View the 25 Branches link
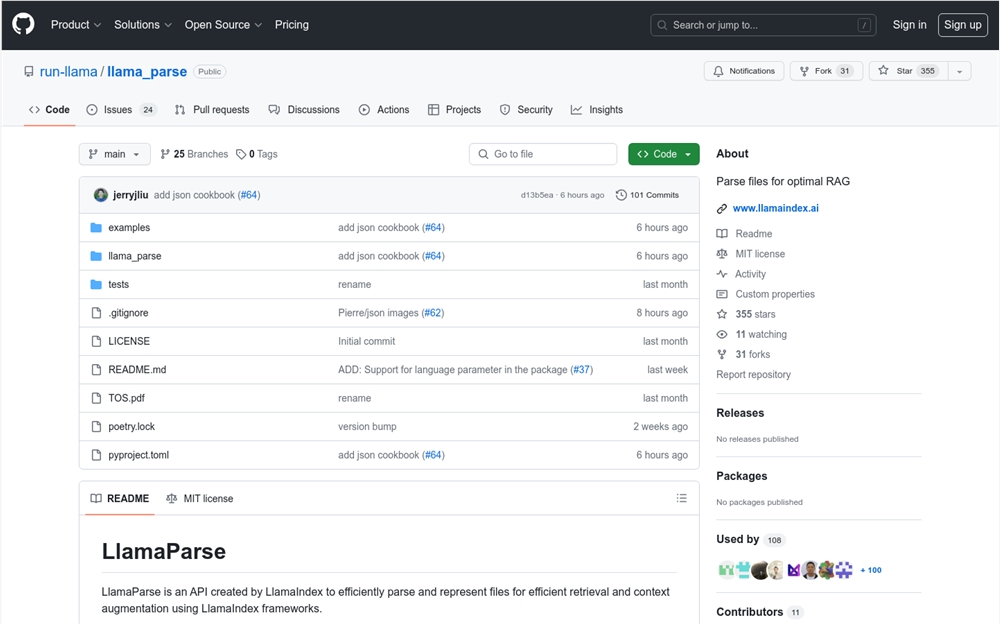The height and width of the screenshot is (624, 1000). coord(194,154)
